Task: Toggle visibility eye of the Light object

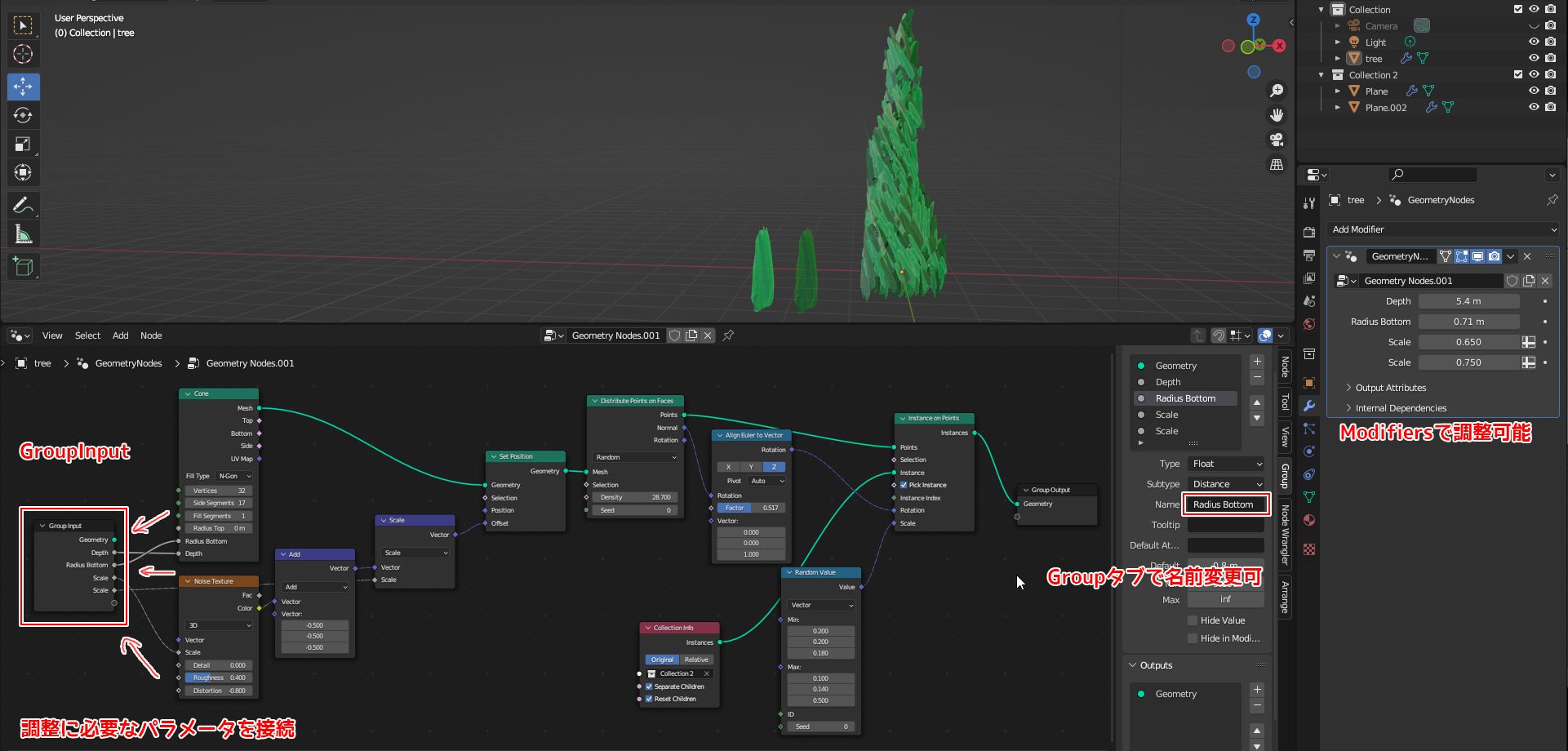Action: point(1534,42)
